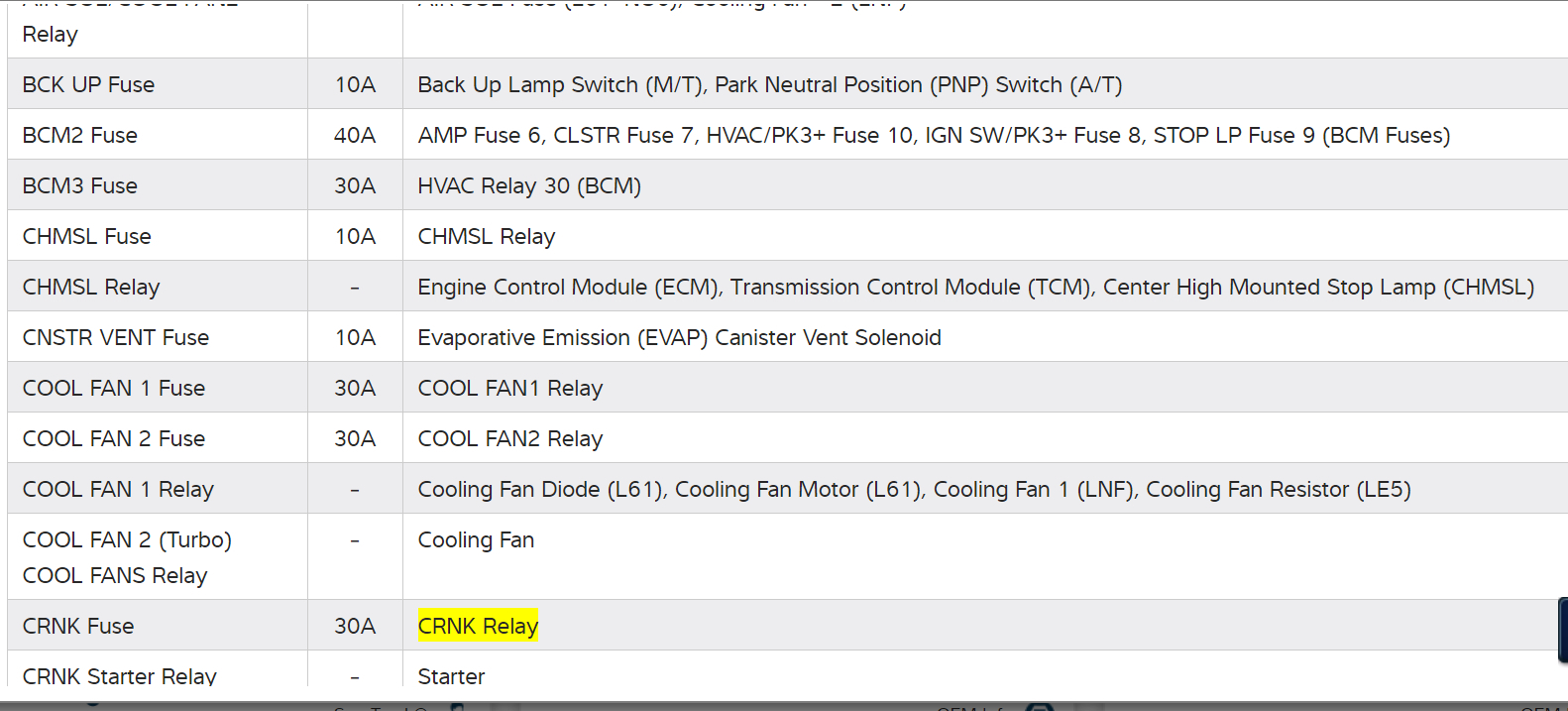The height and width of the screenshot is (711, 1568).
Task: Click the highlighted CRNK Relay text
Action: pyautogui.click(x=478, y=626)
